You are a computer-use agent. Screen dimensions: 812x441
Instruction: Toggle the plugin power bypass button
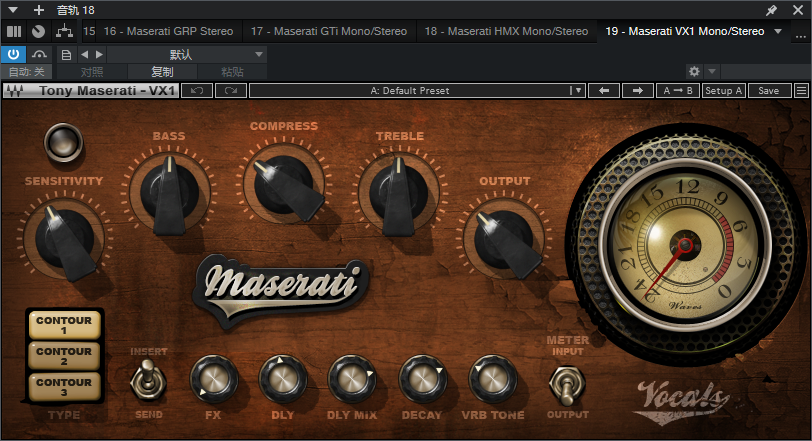pos(13,54)
